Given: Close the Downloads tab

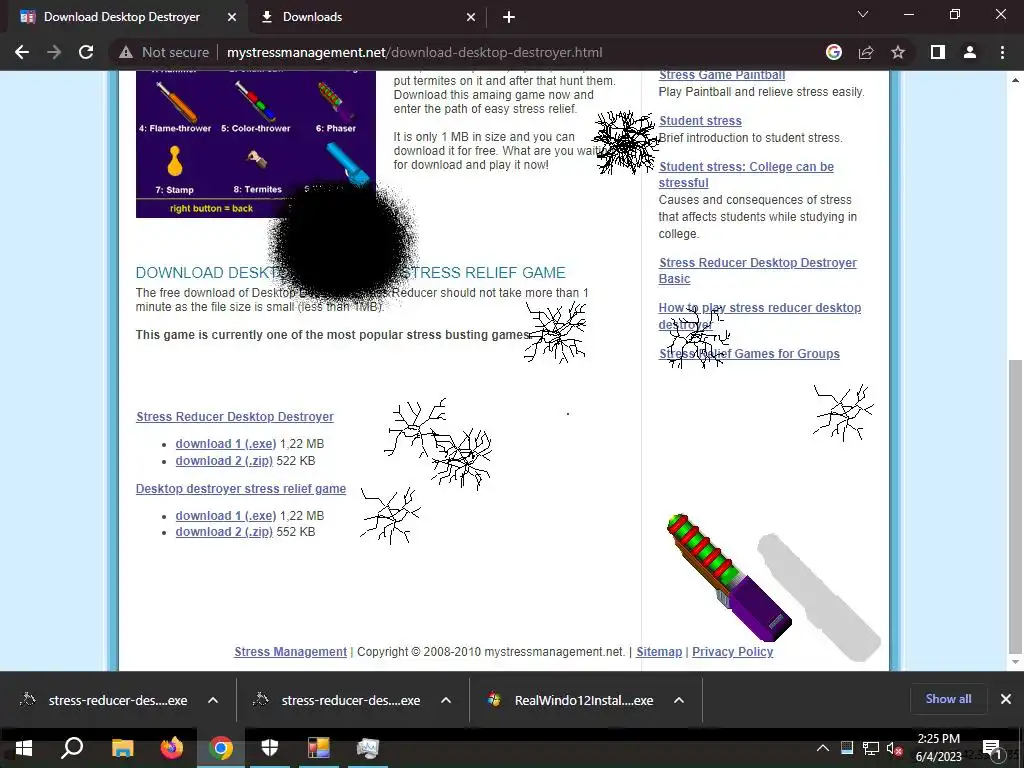Looking at the screenshot, I should coord(471,17).
